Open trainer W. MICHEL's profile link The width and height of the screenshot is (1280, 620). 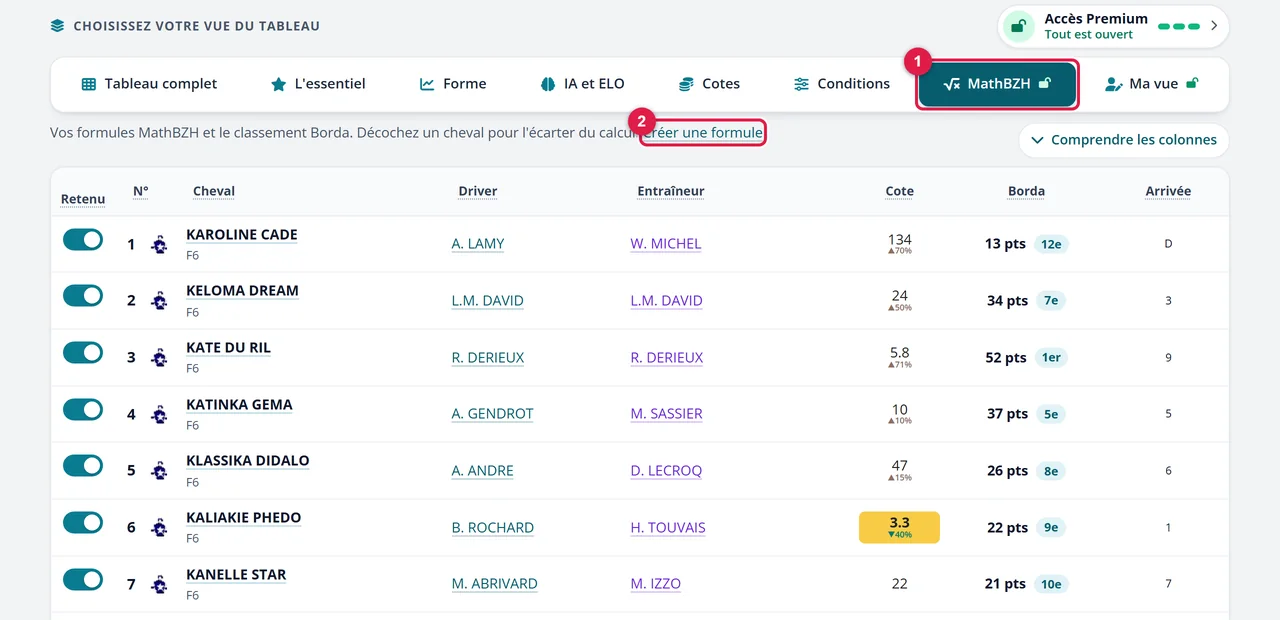[666, 244]
